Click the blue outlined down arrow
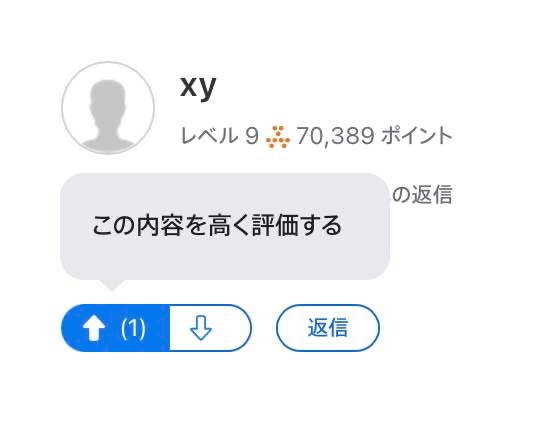 pos(201,328)
